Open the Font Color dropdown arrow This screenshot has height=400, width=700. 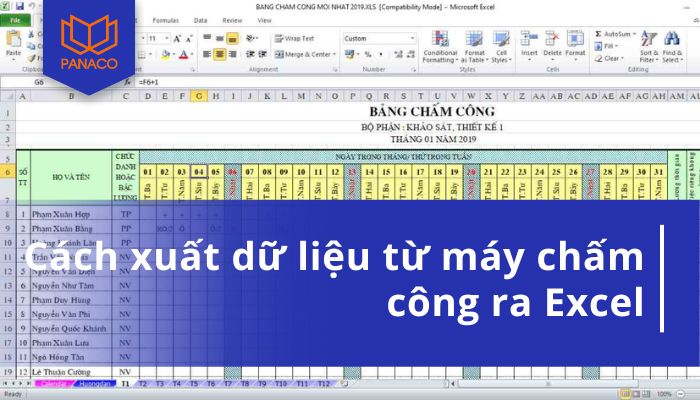coord(192,54)
